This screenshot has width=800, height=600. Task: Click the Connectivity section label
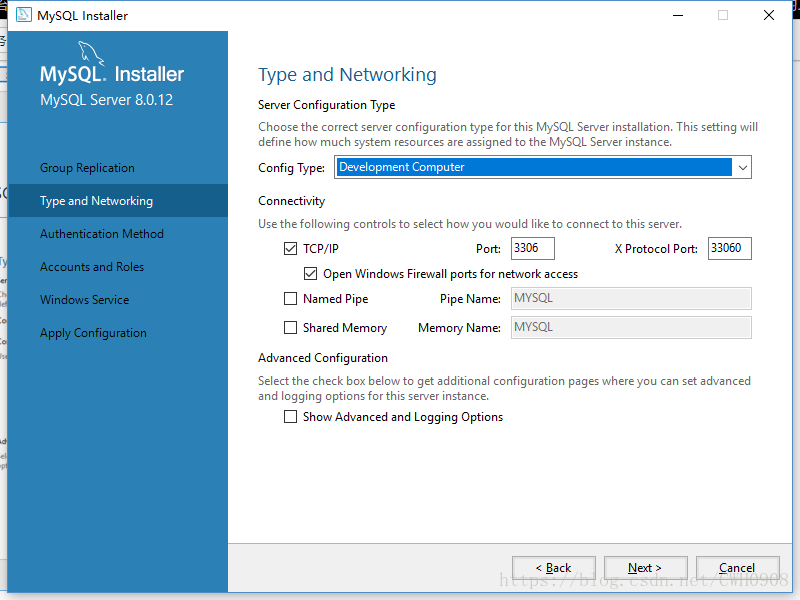point(291,201)
